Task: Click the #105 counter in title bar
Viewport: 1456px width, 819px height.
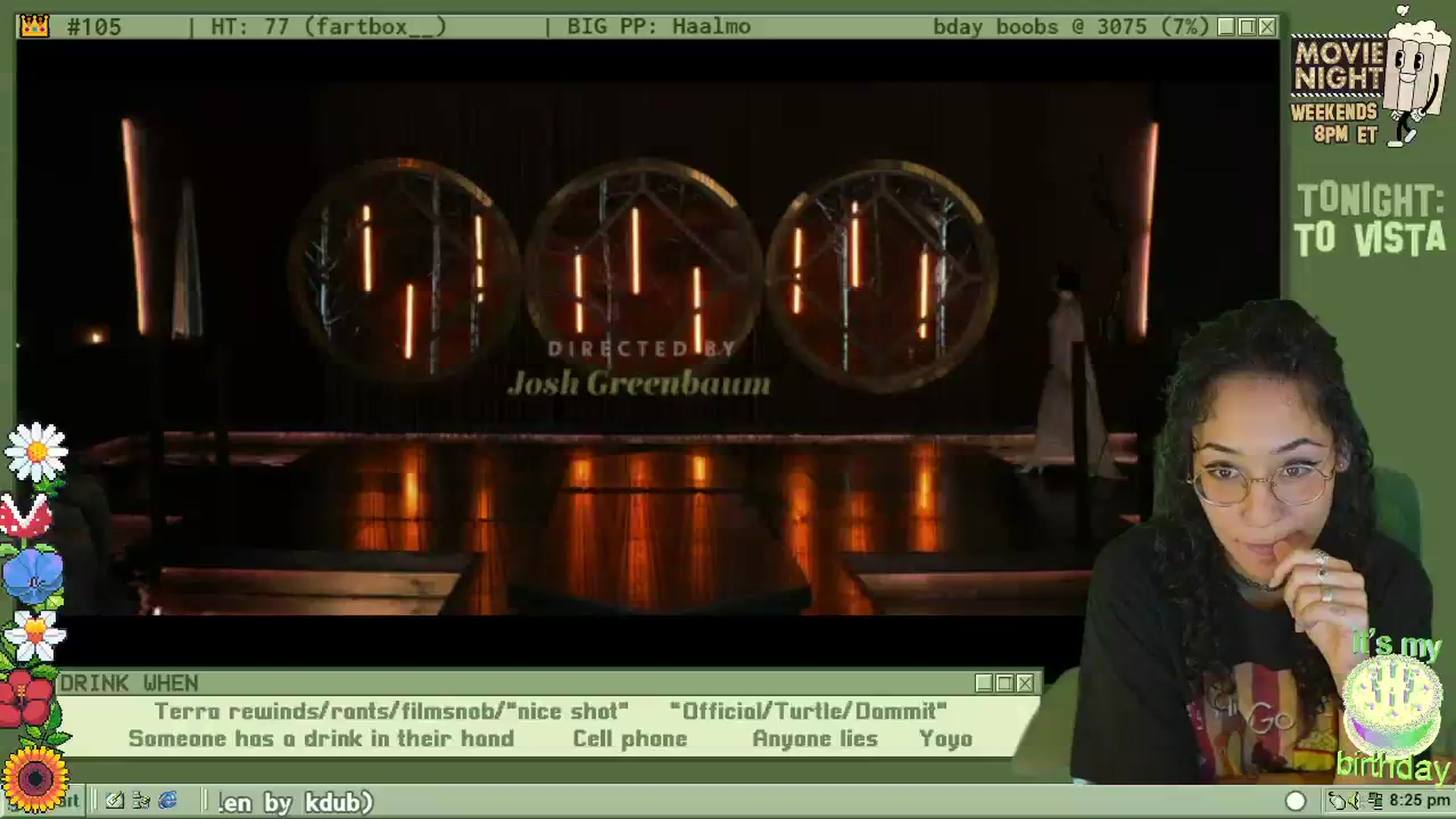Action: click(94, 27)
